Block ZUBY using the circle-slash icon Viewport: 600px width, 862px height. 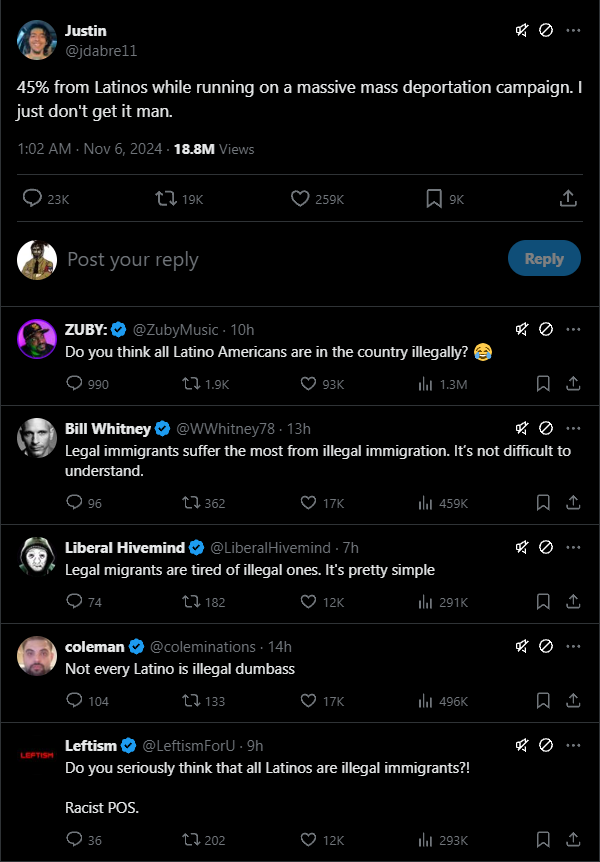coord(546,329)
